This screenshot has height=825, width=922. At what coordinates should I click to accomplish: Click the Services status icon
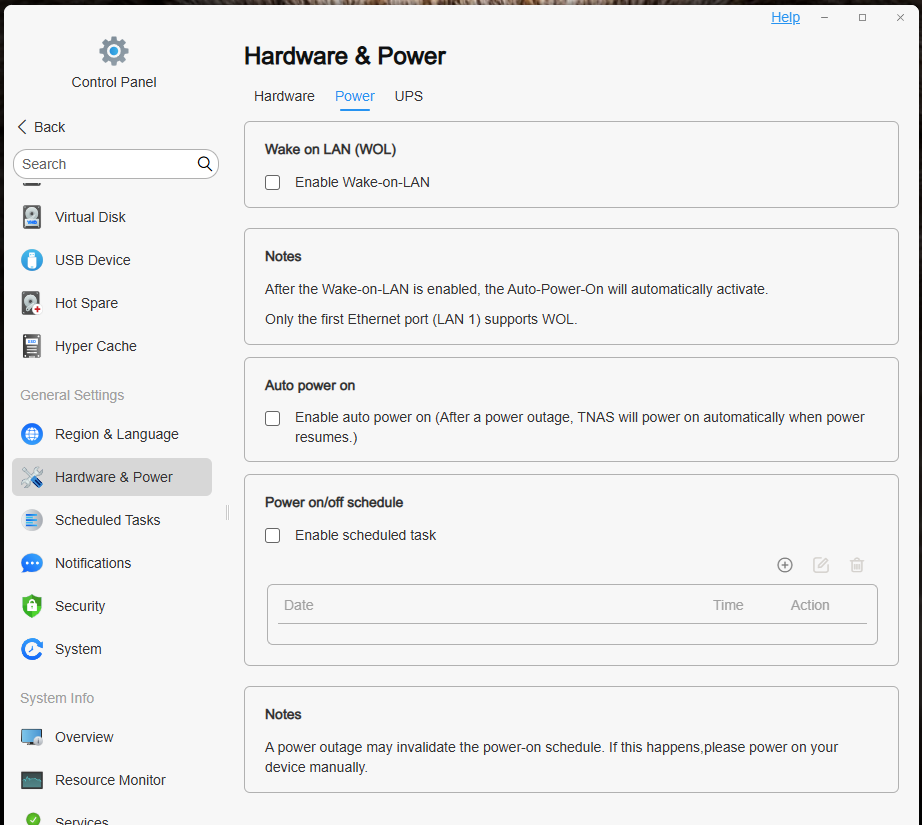[x=33, y=819]
